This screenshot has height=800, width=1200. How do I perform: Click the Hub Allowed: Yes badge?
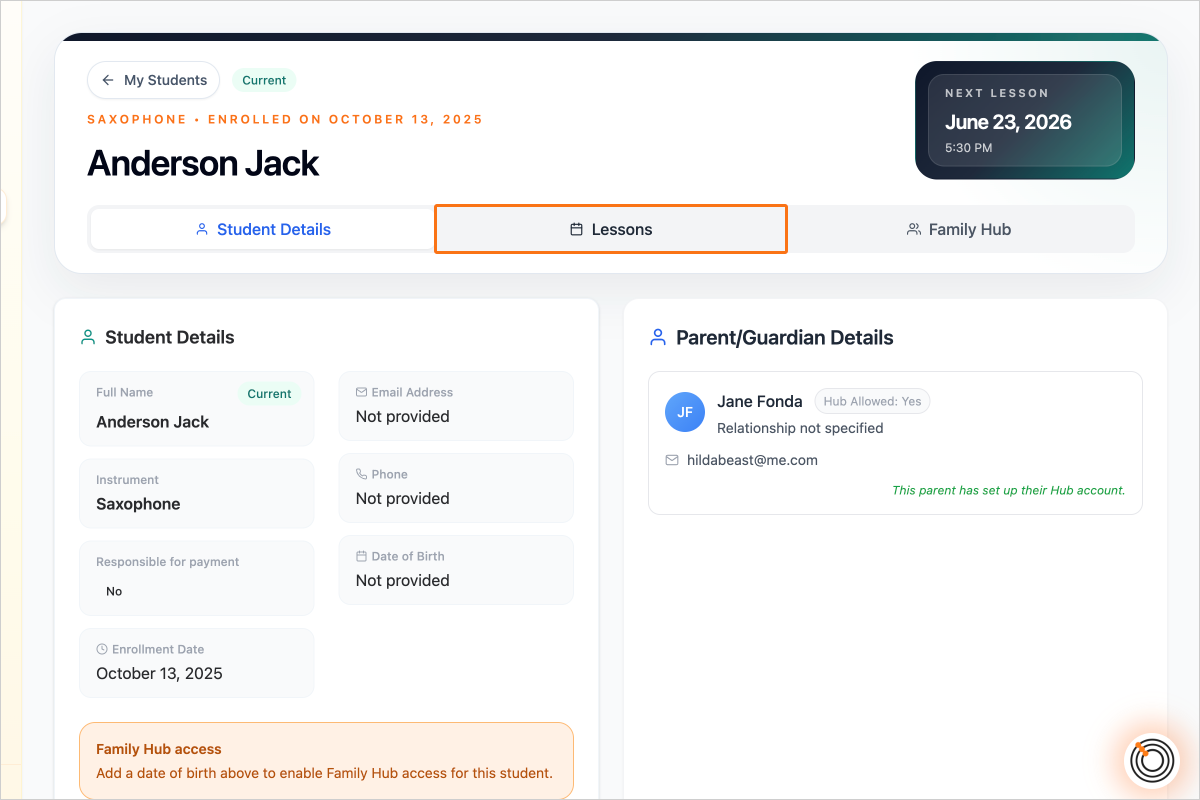872,401
